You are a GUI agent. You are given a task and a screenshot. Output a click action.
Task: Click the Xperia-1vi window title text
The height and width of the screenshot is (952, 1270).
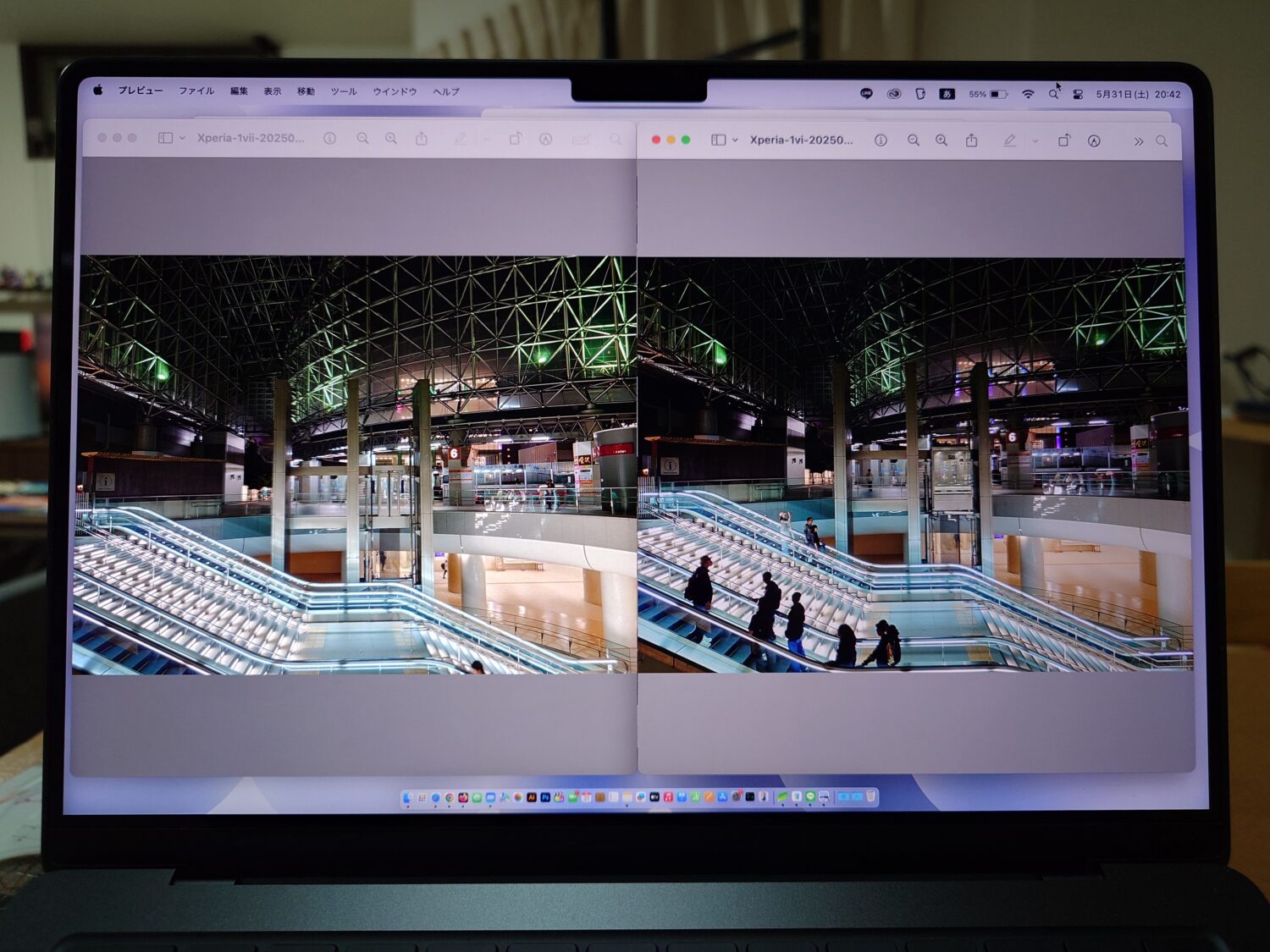click(x=802, y=140)
